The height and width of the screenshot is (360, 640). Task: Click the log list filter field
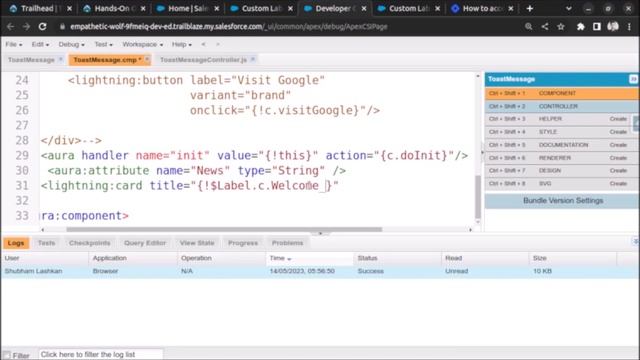point(101,354)
